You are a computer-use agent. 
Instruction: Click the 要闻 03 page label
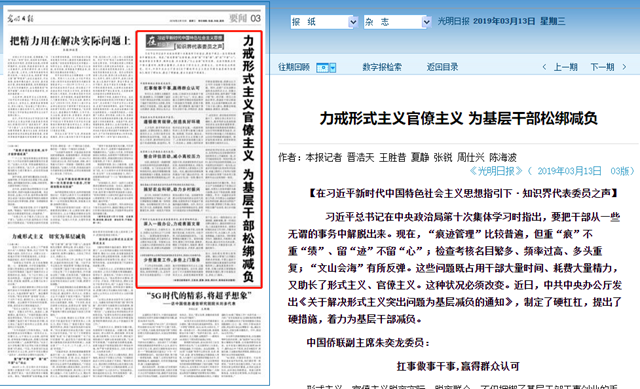pos(244,18)
